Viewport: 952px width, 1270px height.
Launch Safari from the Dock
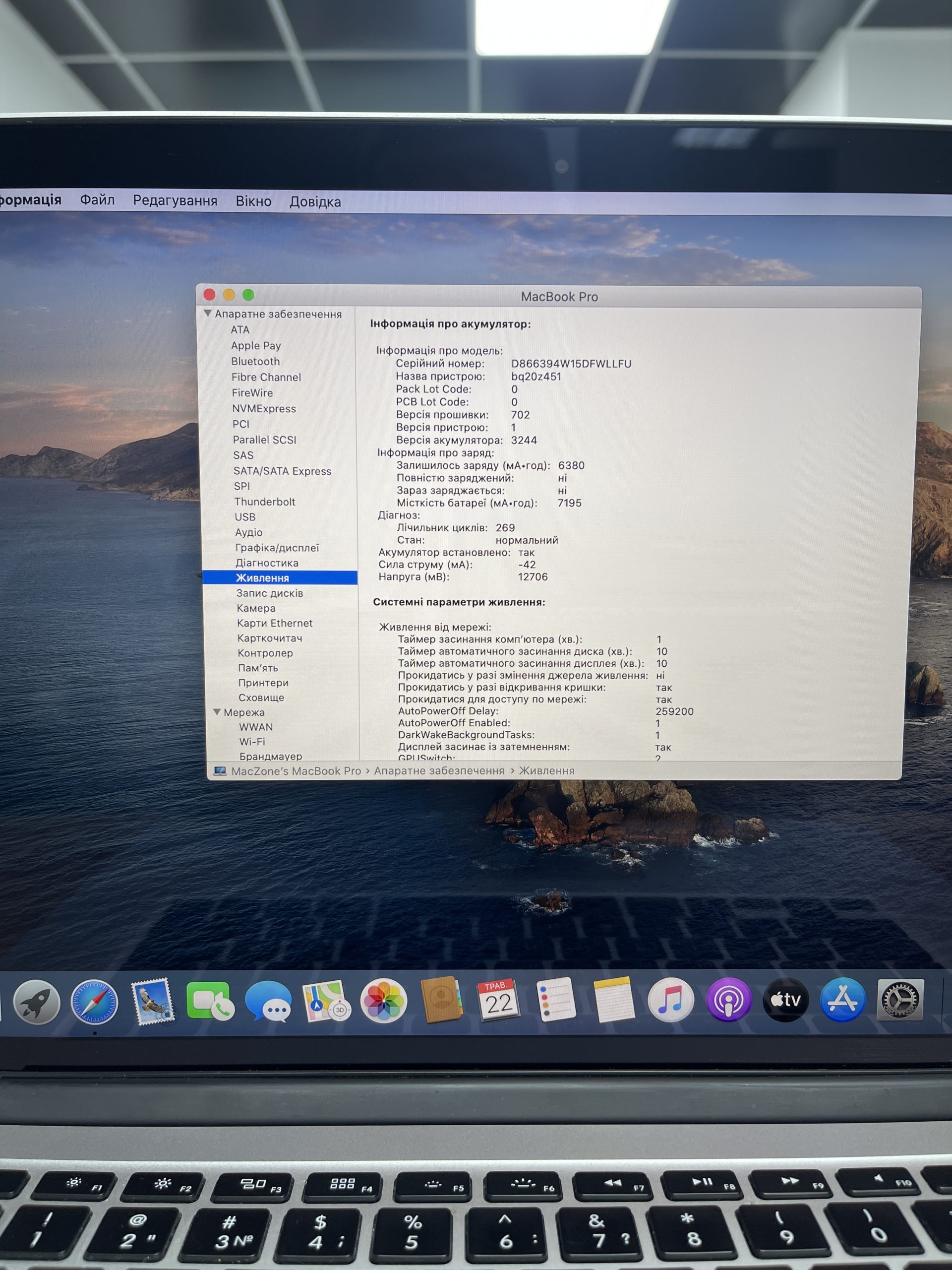point(95,1002)
